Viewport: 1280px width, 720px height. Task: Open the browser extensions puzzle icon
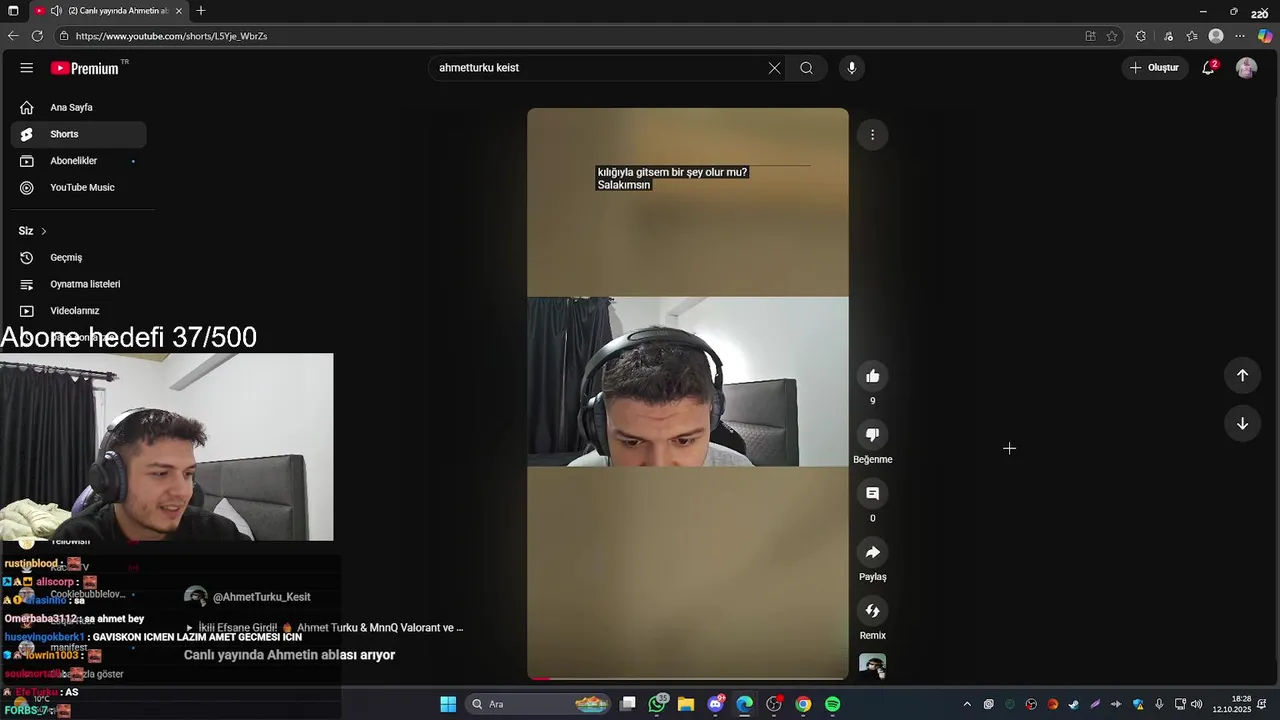coord(1141,36)
